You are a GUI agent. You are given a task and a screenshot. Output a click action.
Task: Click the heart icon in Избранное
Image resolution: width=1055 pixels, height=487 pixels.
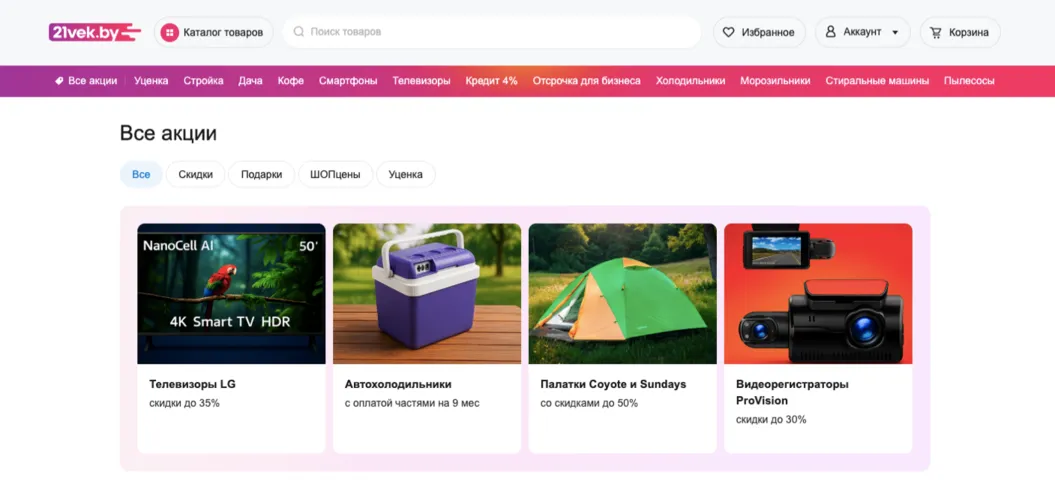pos(729,32)
